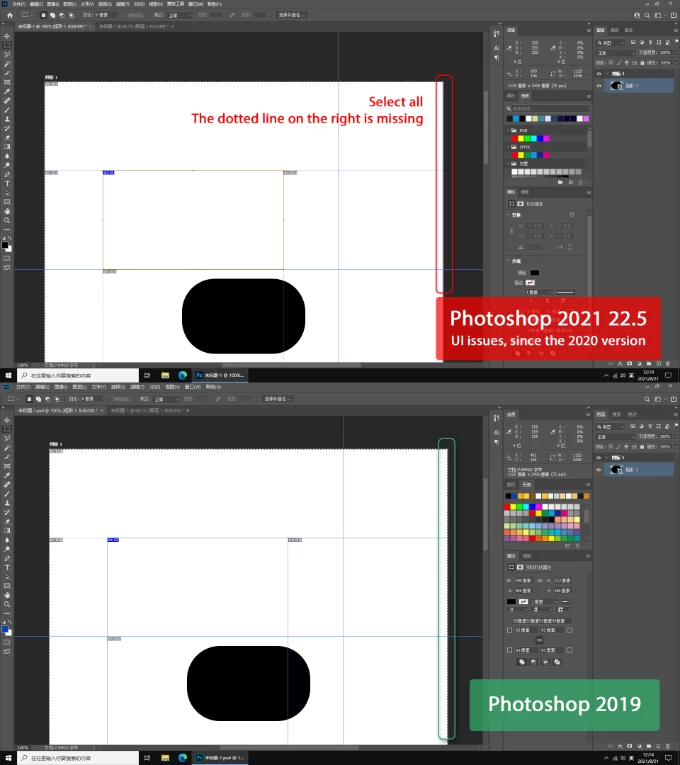680x765 pixels.
Task: Select the Lasso tool in upper Photoshop window
Action: click(x=7, y=55)
